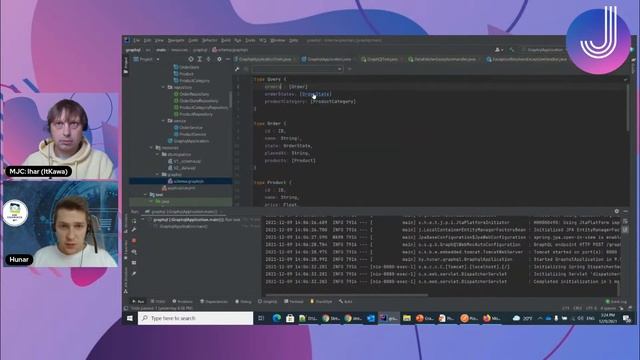Screen dimensions: 640x360
Task: Click the Windows search box
Action: [x=196, y=318]
